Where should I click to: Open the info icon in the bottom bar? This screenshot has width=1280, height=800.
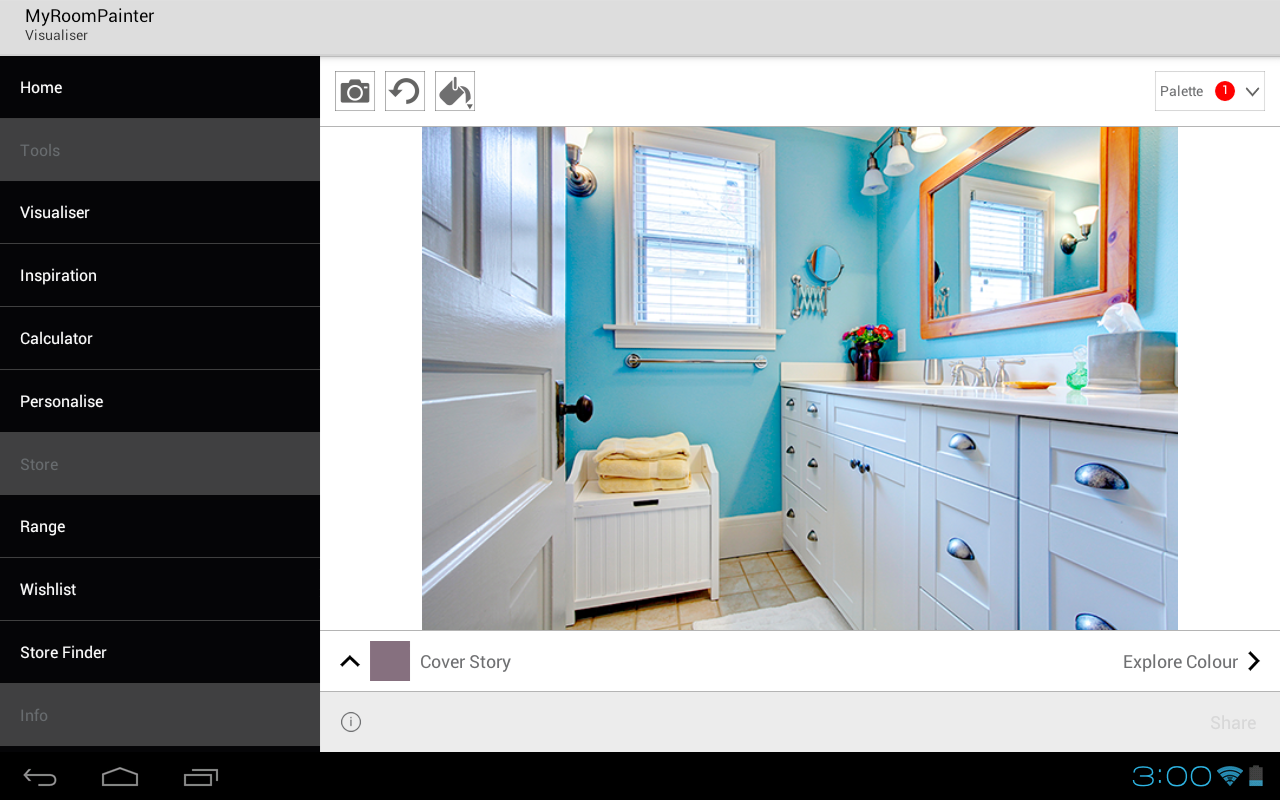pos(350,721)
